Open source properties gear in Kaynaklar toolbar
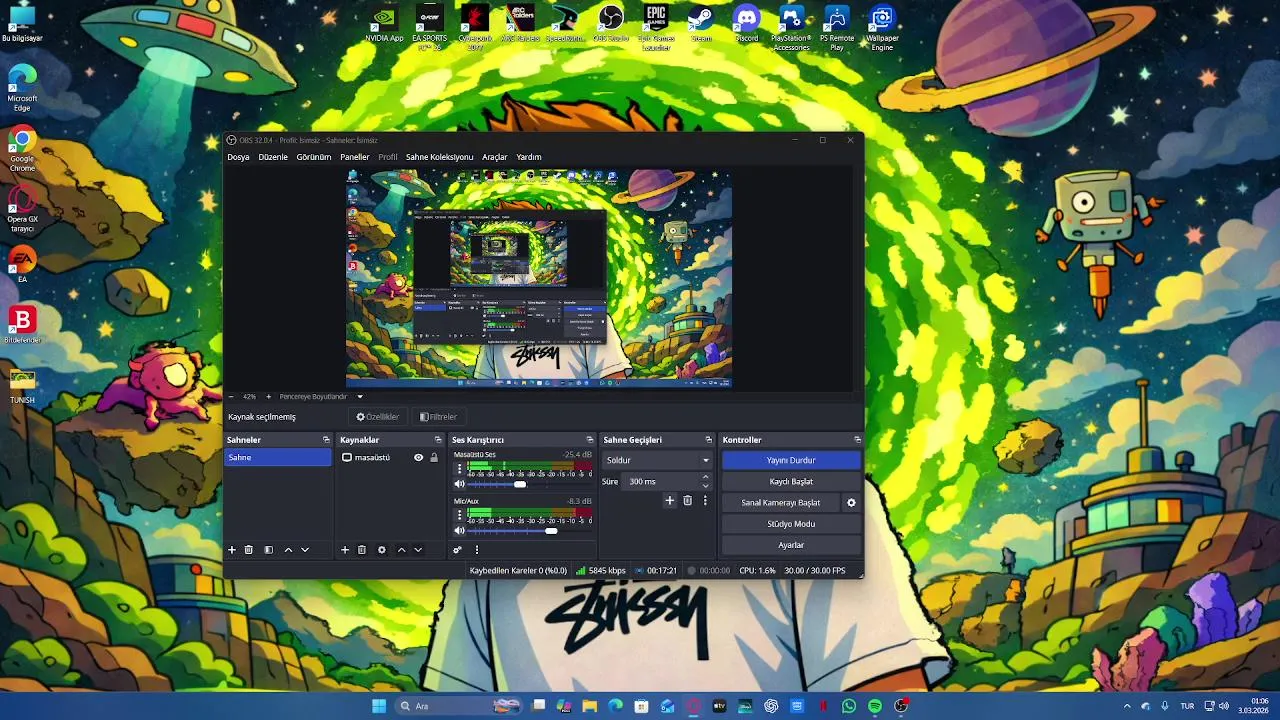The image size is (1280, 720). pos(381,550)
